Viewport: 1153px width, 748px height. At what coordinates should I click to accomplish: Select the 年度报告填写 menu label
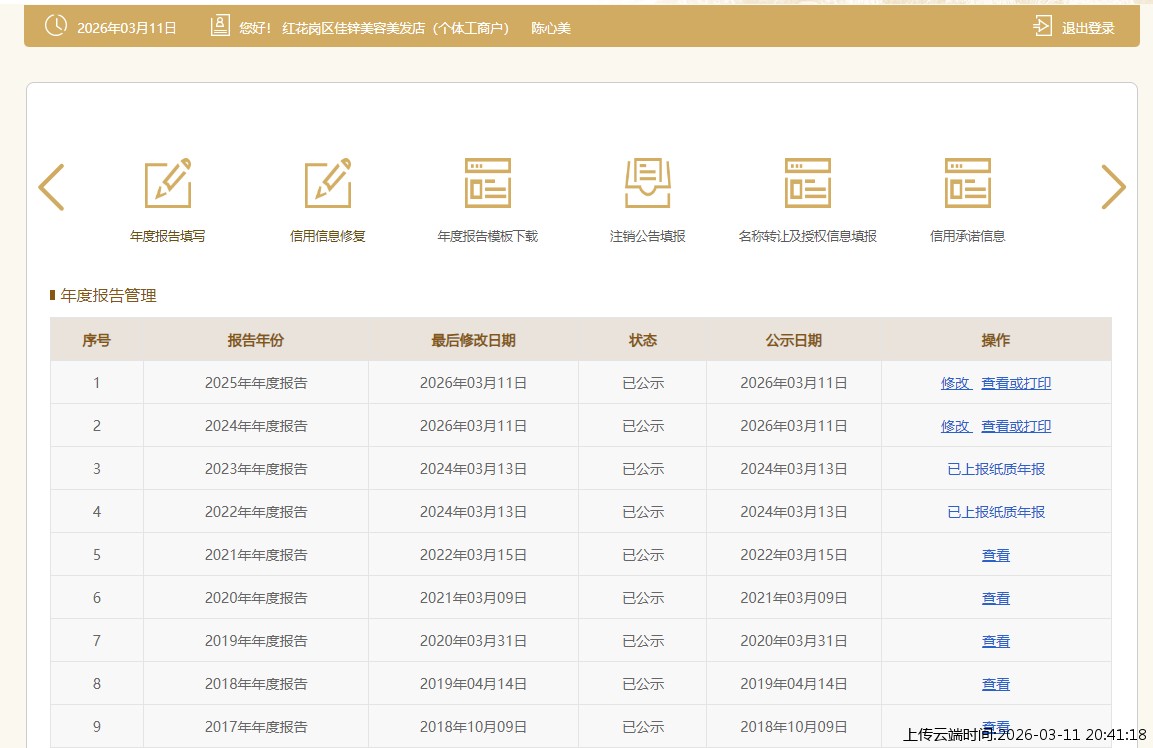click(x=168, y=237)
